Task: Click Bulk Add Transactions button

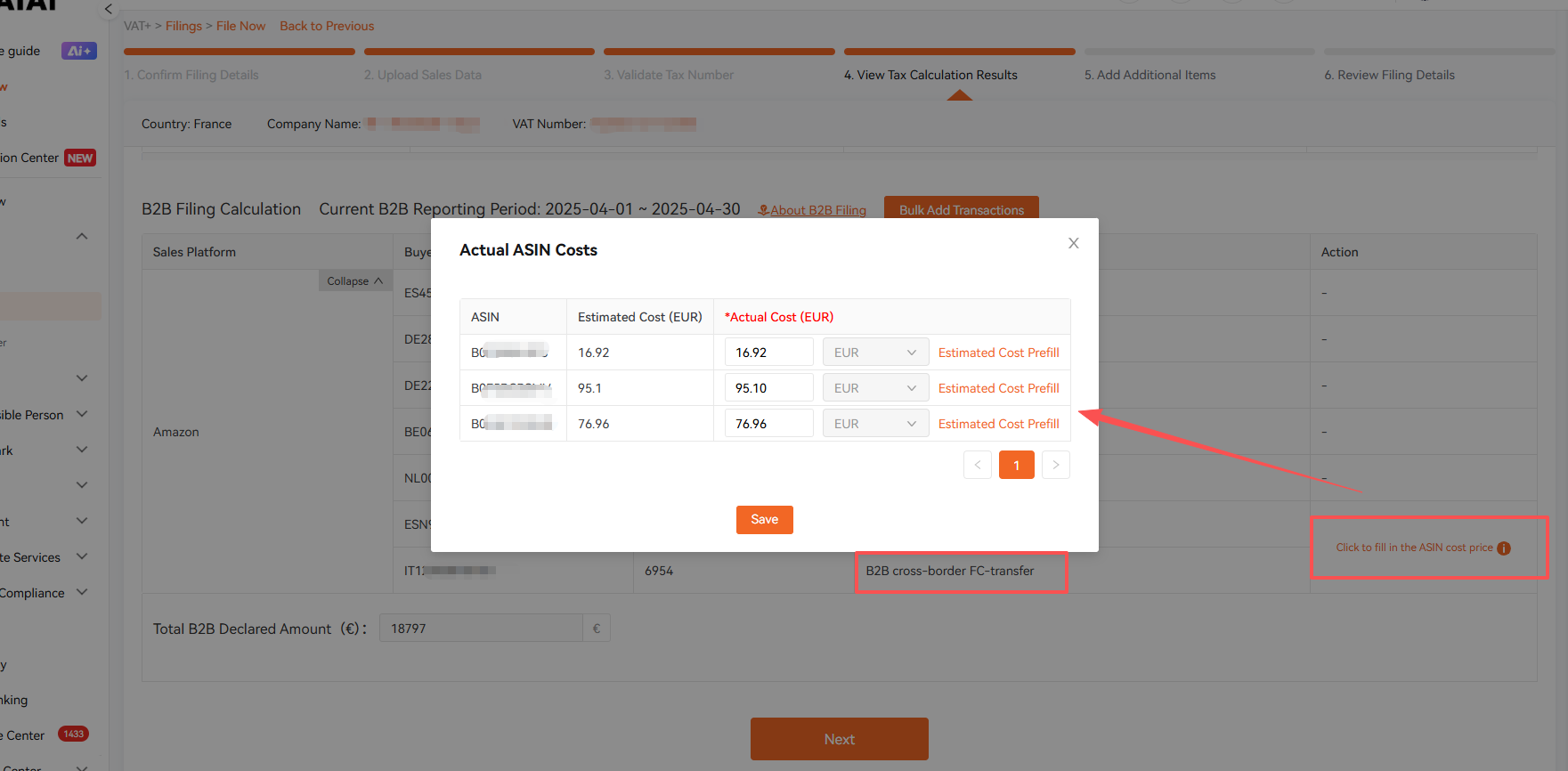Action: pyautogui.click(x=962, y=210)
